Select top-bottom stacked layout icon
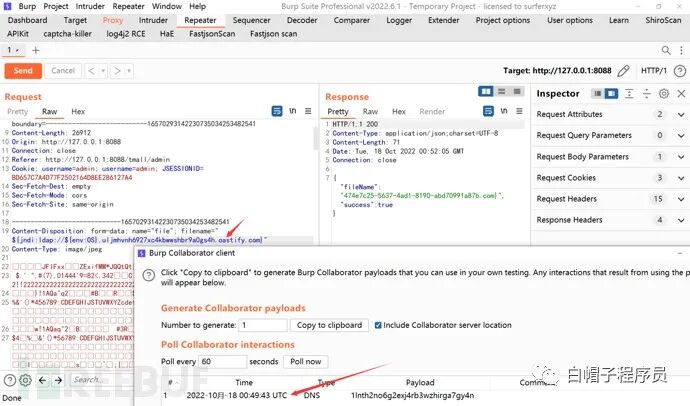The height and width of the screenshot is (406, 690). 501,91
